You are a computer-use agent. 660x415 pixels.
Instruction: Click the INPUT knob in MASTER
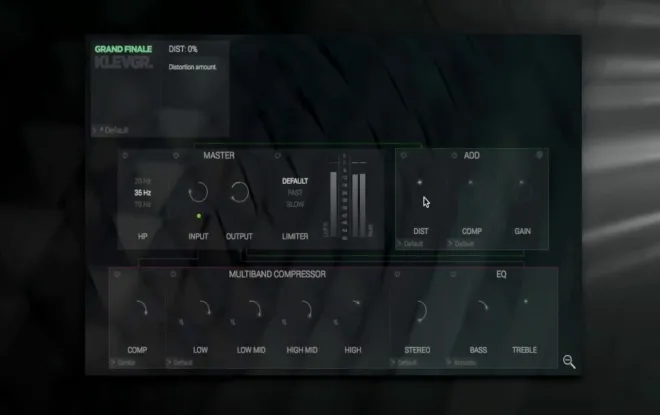click(198, 192)
